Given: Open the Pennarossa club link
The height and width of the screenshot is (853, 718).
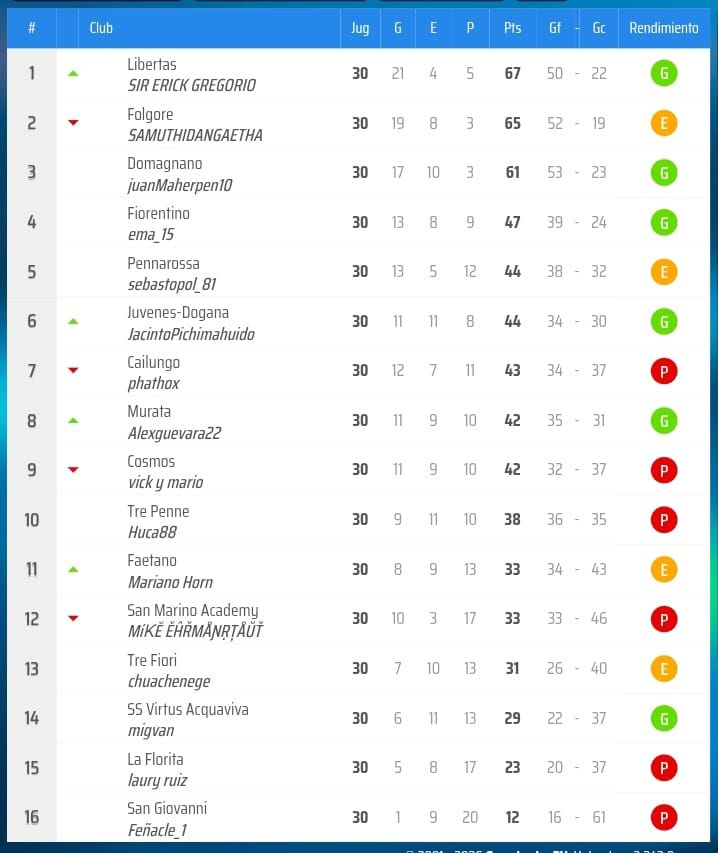Looking at the screenshot, I should [163, 263].
